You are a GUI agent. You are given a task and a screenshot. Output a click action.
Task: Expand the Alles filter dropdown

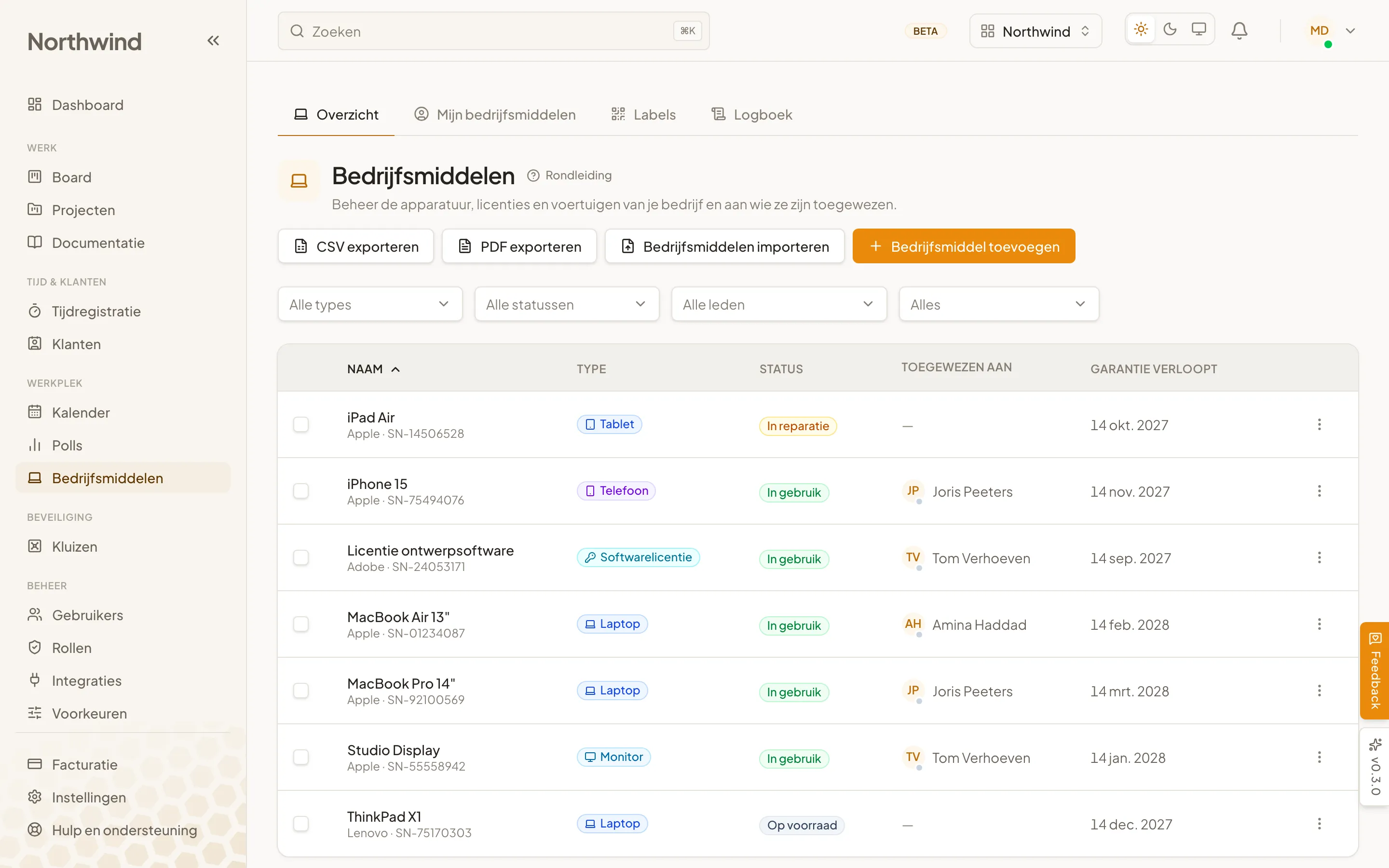[x=999, y=304]
